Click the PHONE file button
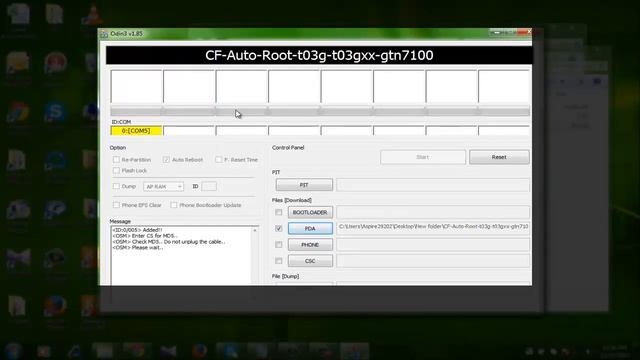 pos(310,244)
